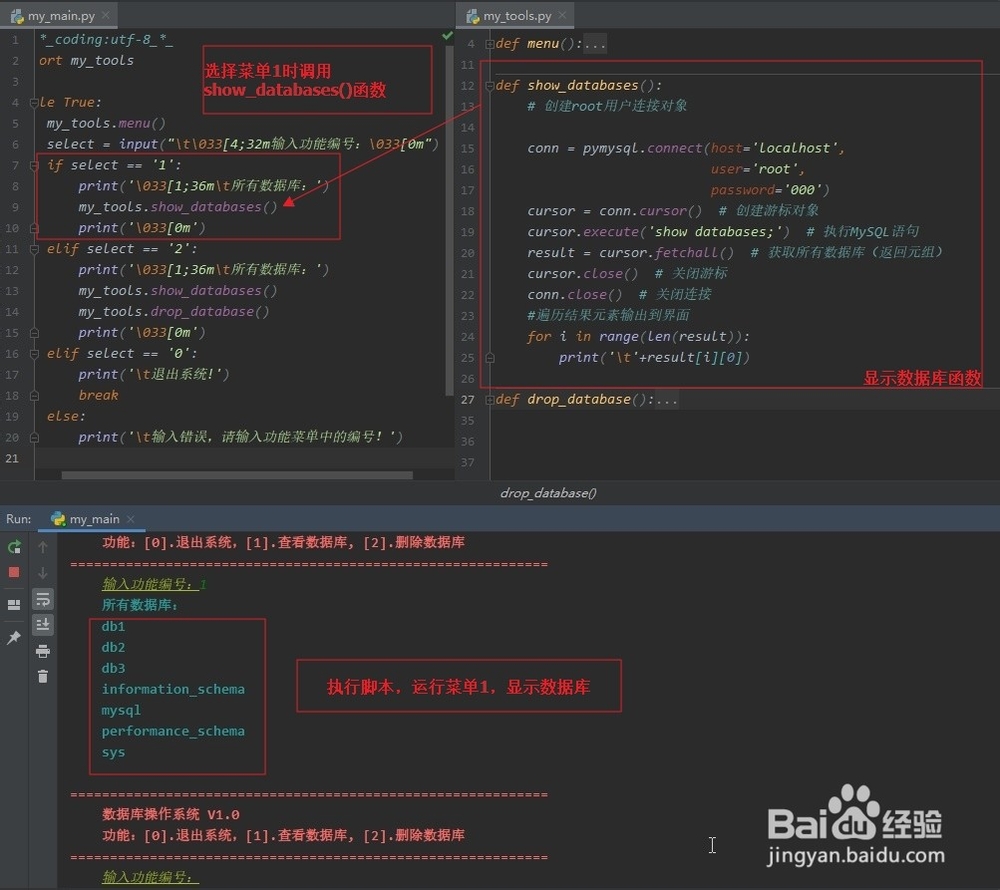The height and width of the screenshot is (890, 1000).
Task: Stop the running process
Action: click(14, 572)
